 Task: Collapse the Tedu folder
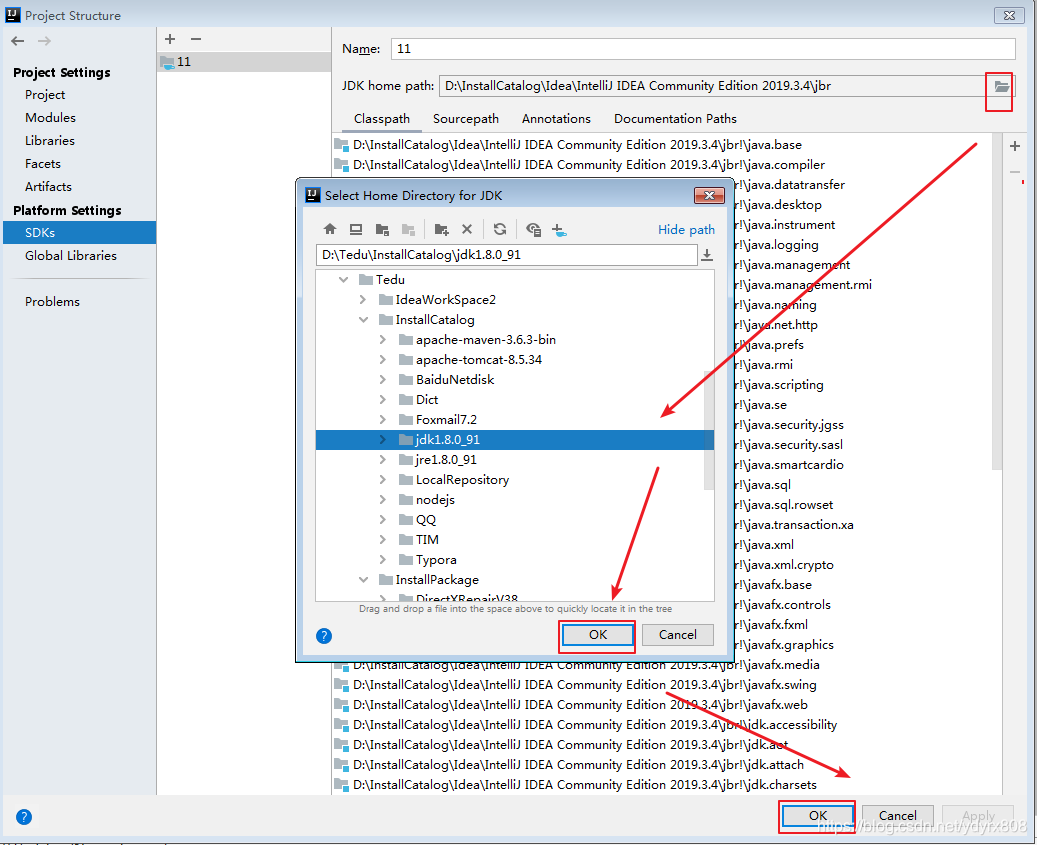(343, 280)
